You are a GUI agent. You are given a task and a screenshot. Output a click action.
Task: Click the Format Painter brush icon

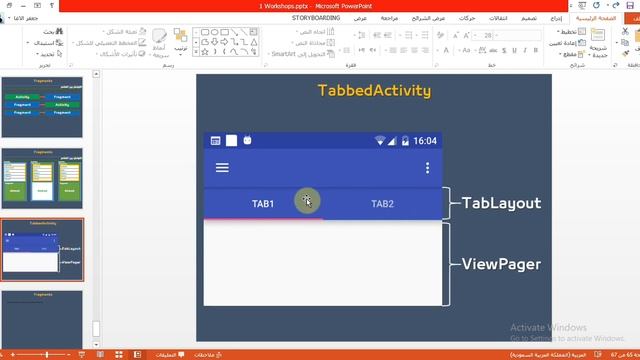tap(625, 53)
